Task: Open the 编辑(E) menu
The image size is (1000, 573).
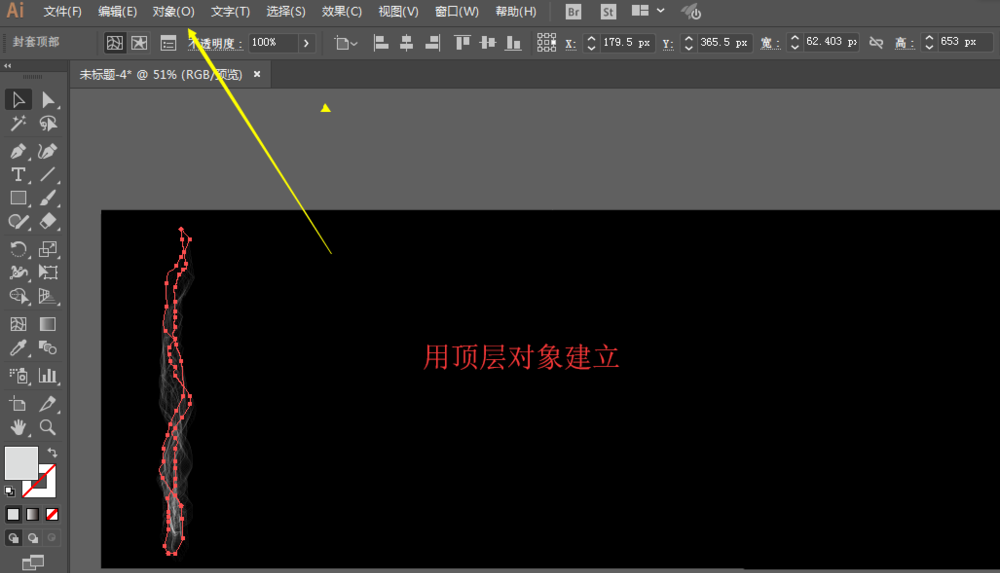Action: 117,11
